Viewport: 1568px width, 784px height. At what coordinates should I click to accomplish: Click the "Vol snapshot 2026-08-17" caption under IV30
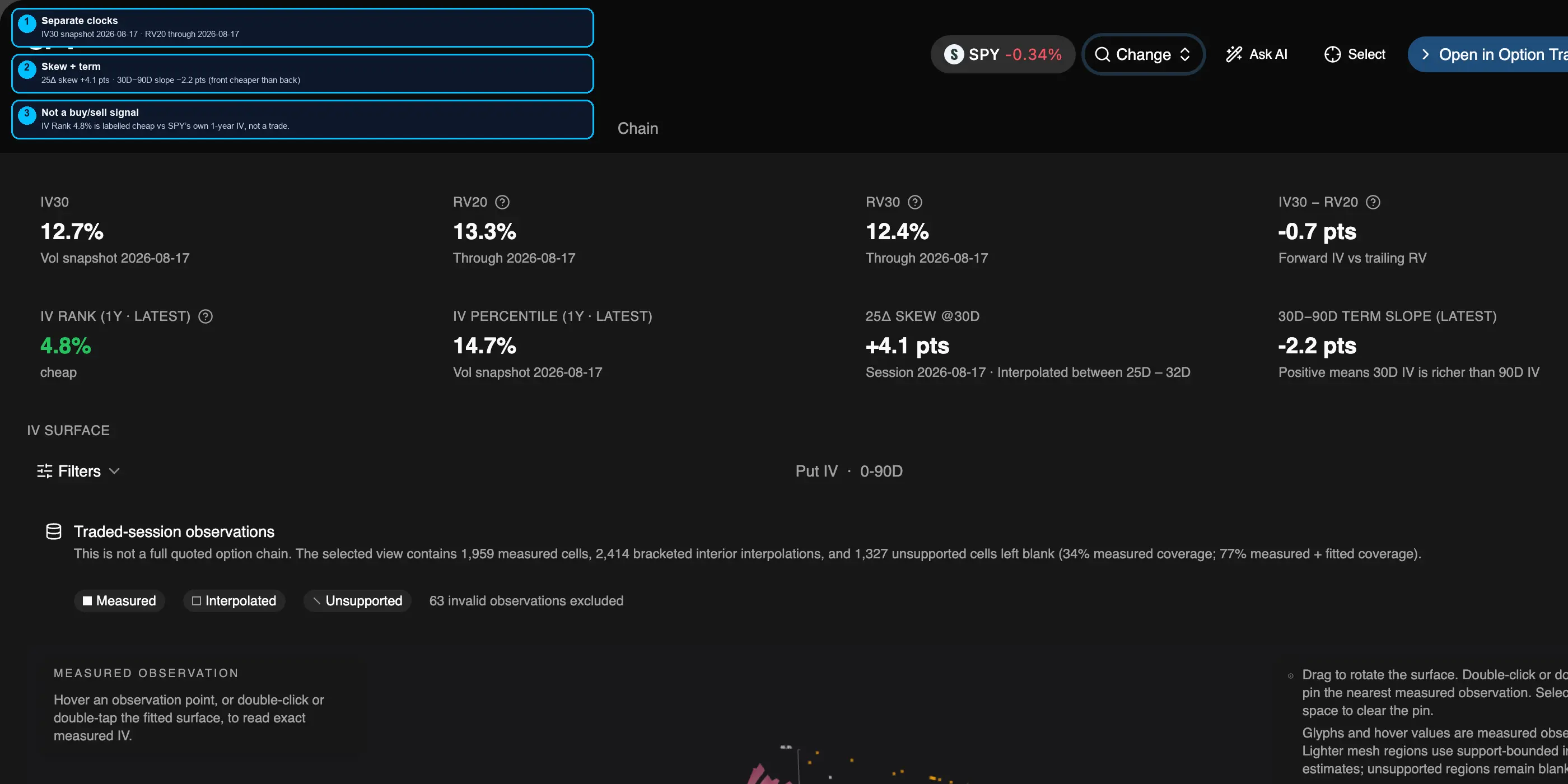[115, 258]
